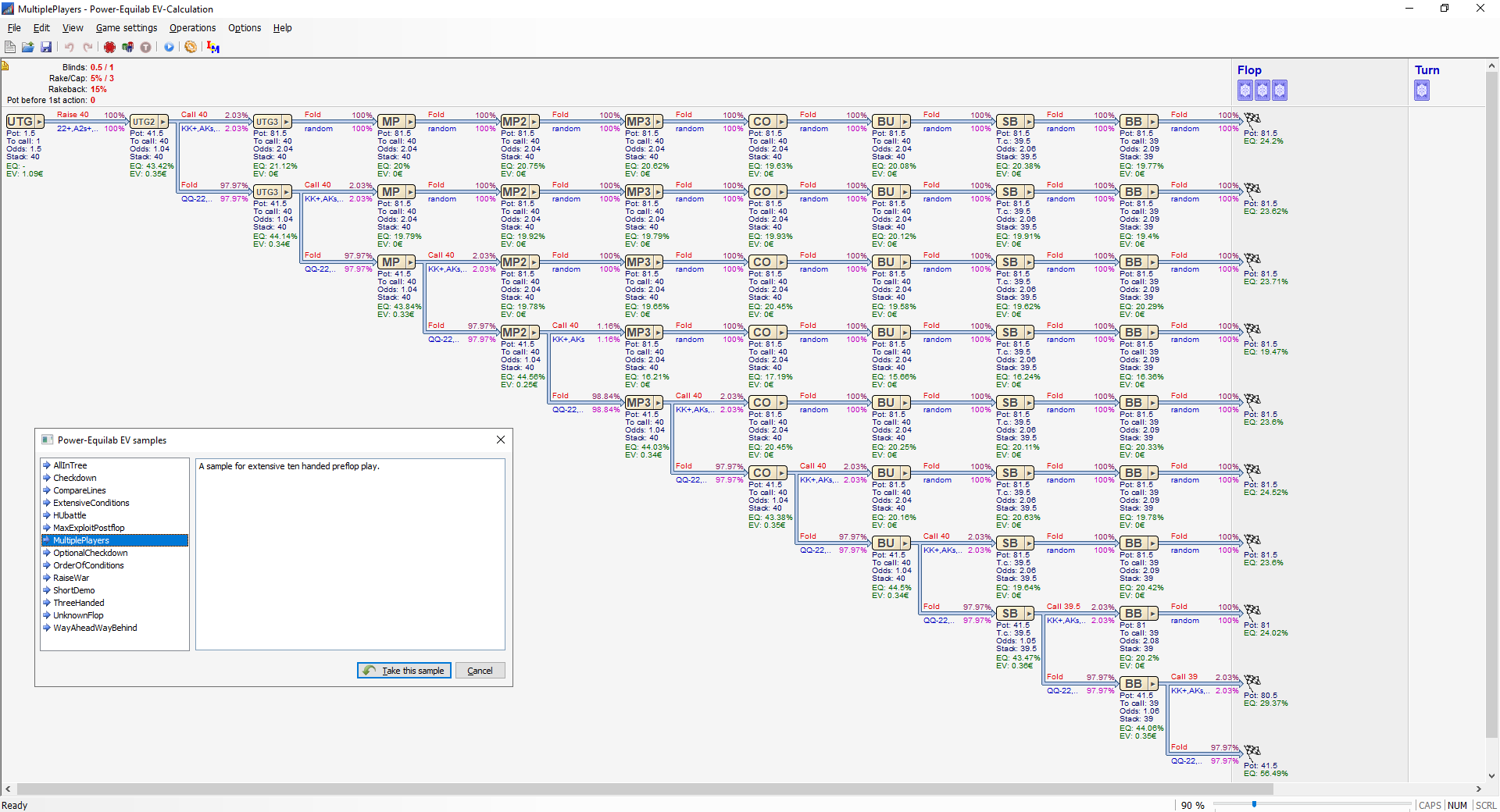Click the Rakeback value 15%
1500x812 pixels.
[x=98, y=89]
